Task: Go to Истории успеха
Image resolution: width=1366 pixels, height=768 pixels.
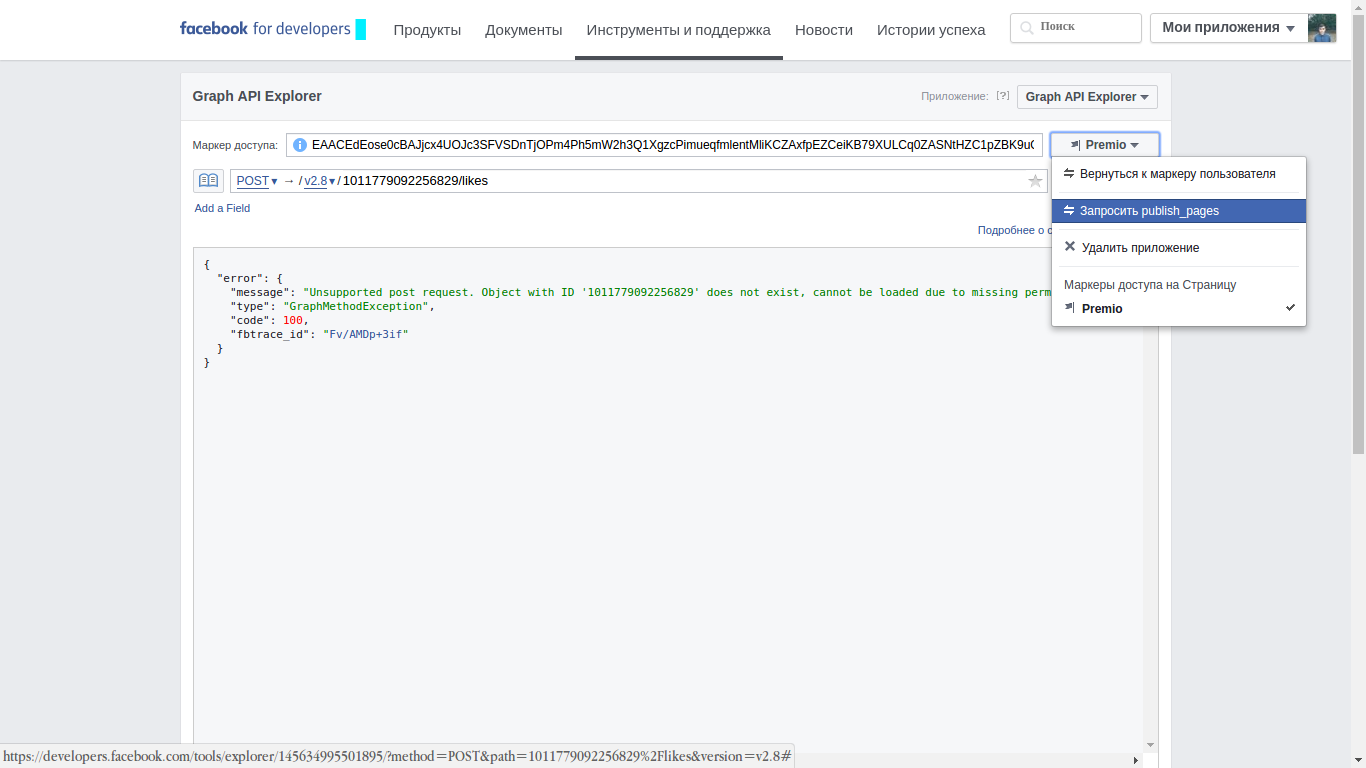Action: [x=931, y=30]
